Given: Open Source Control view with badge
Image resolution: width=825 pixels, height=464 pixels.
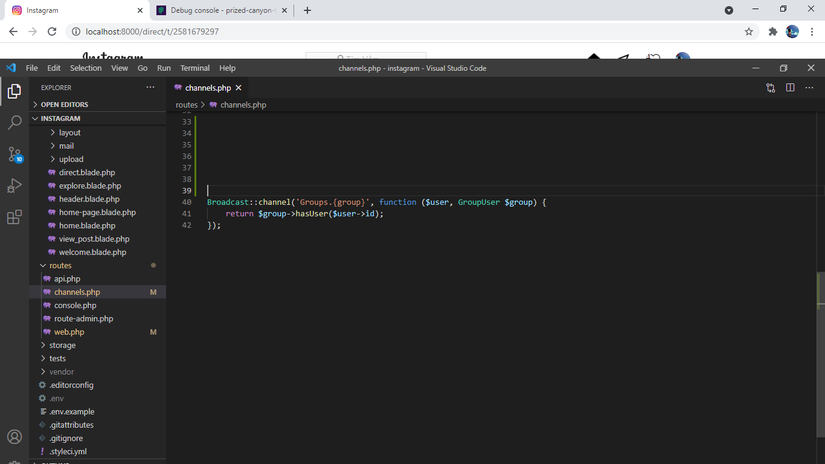Looking at the screenshot, I should (14, 154).
